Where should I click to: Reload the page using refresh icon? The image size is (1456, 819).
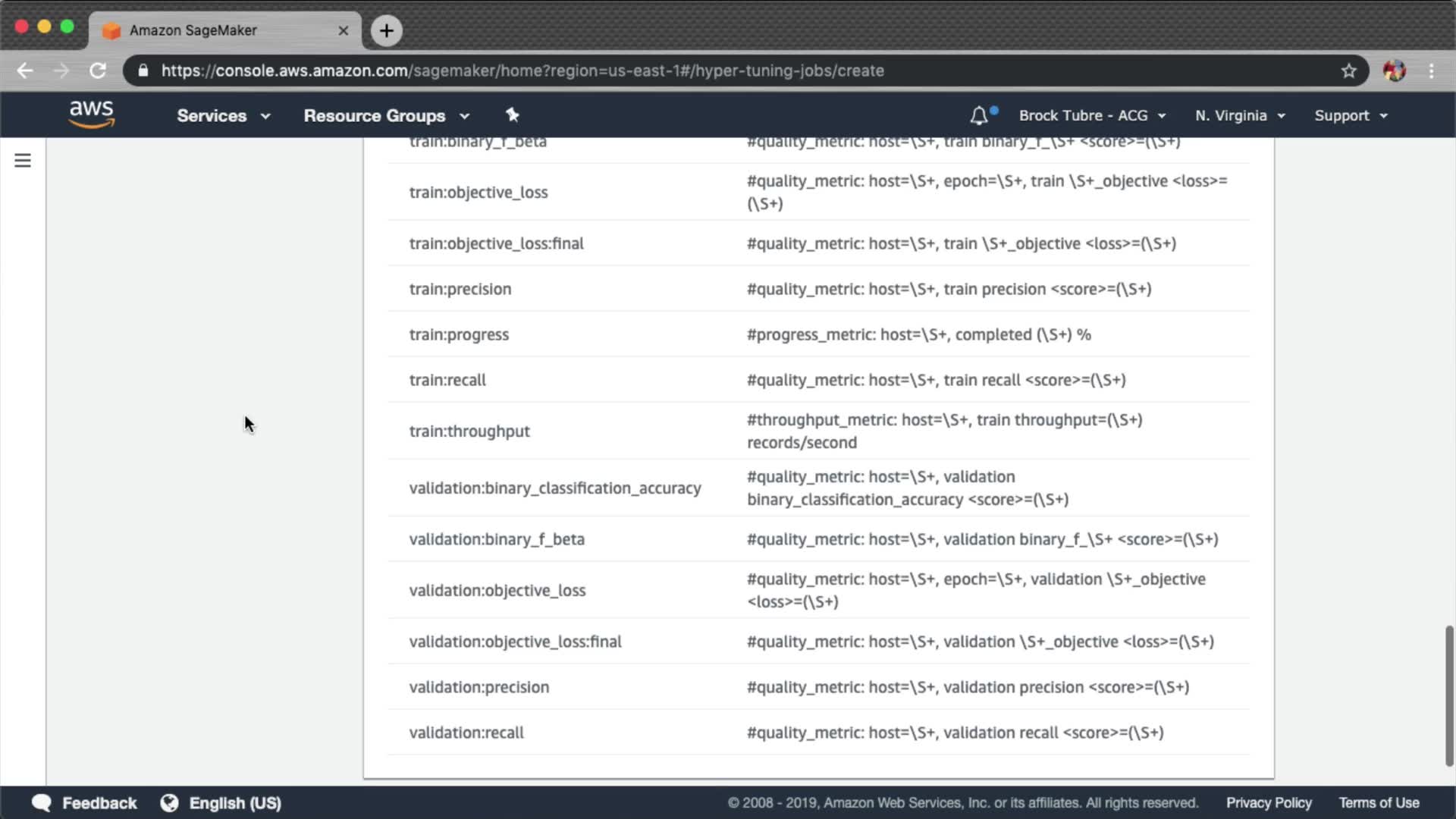tap(98, 71)
